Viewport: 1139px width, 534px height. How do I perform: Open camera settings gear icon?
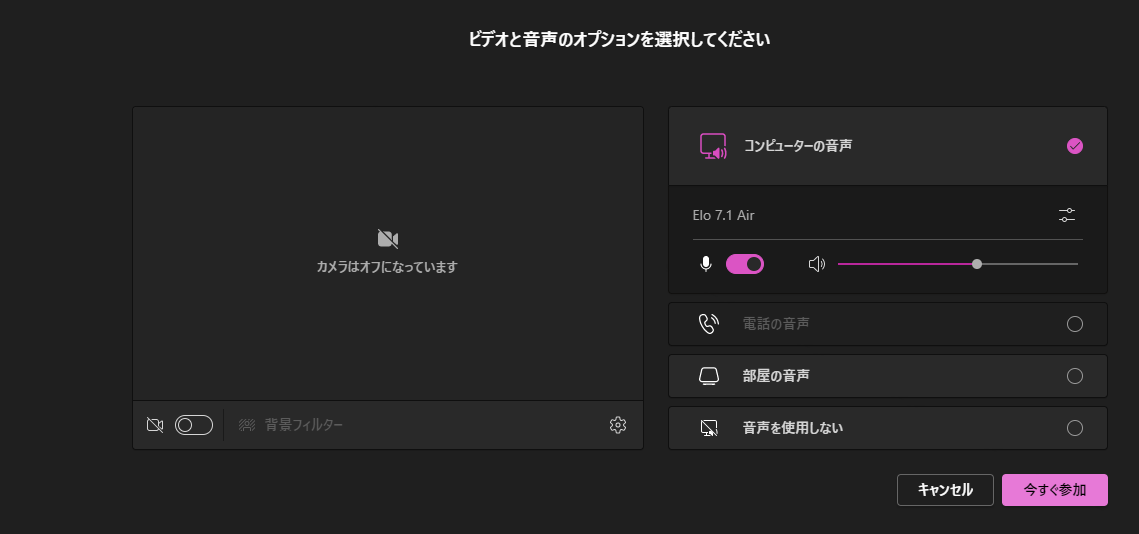click(x=618, y=425)
